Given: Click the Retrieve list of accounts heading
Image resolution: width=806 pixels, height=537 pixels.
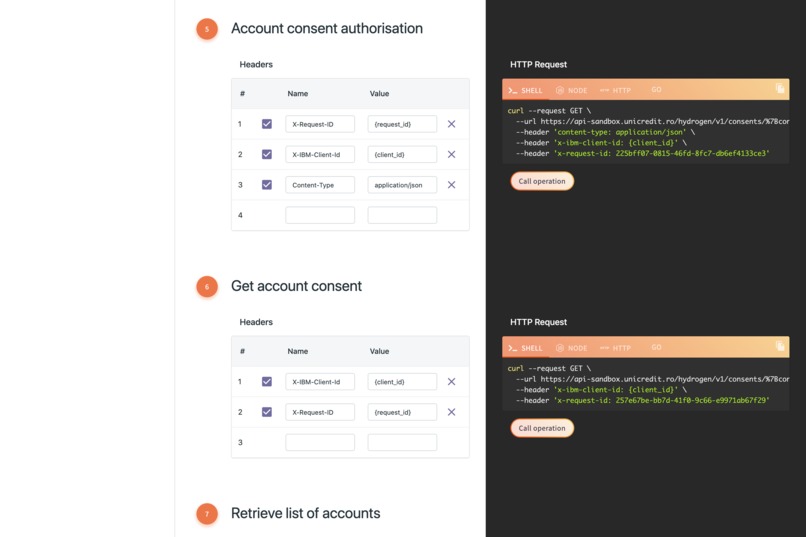Looking at the screenshot, I should [x=305, y=513].
